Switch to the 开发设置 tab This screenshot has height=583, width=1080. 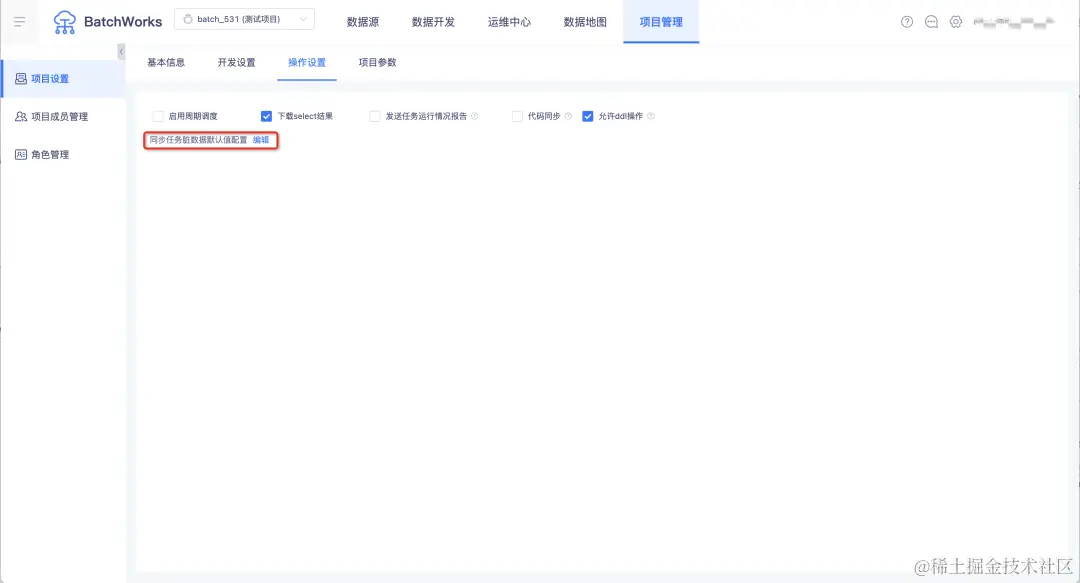(x=236, y=63)
